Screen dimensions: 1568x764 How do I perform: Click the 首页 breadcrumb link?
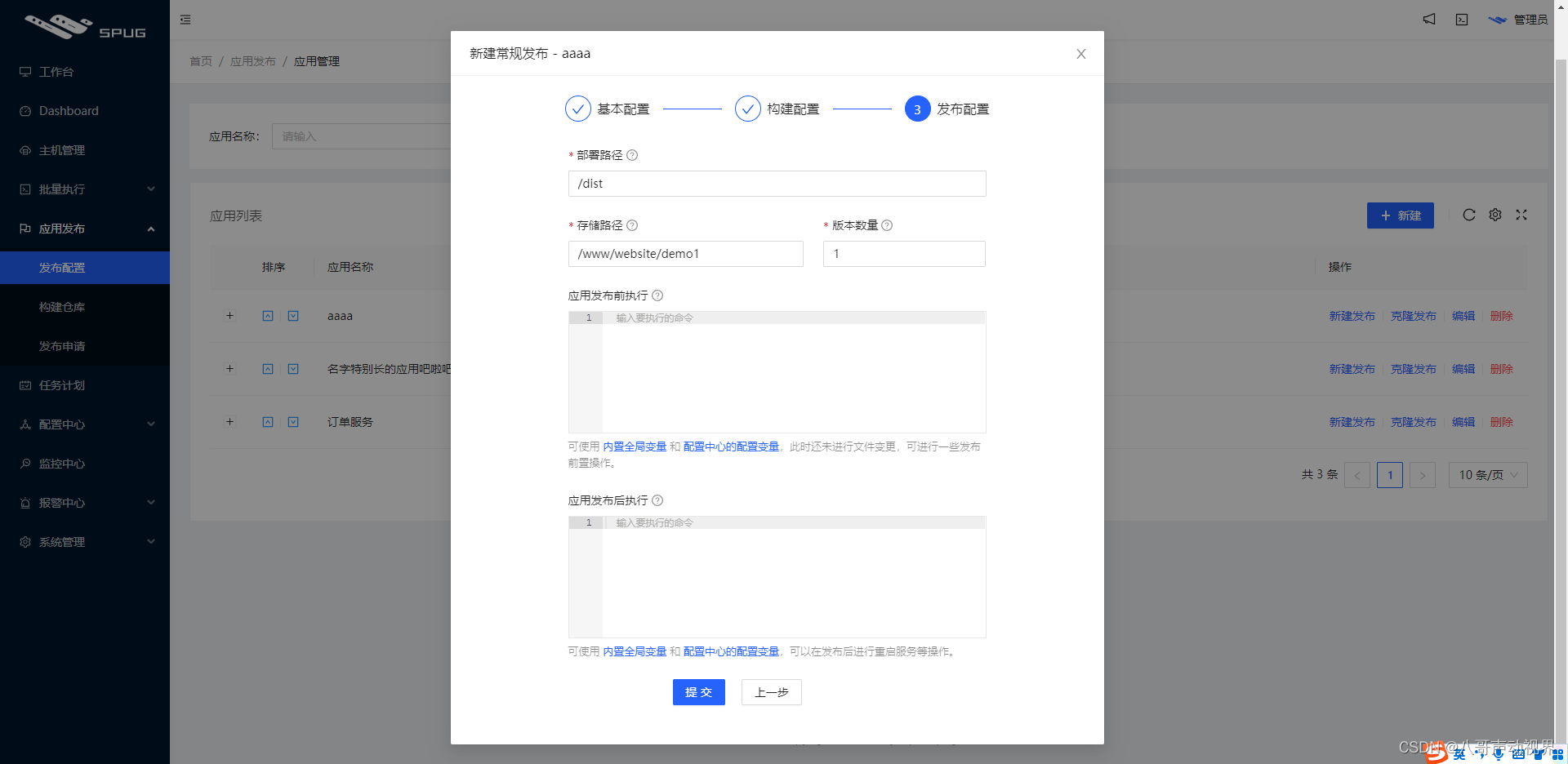201,61
